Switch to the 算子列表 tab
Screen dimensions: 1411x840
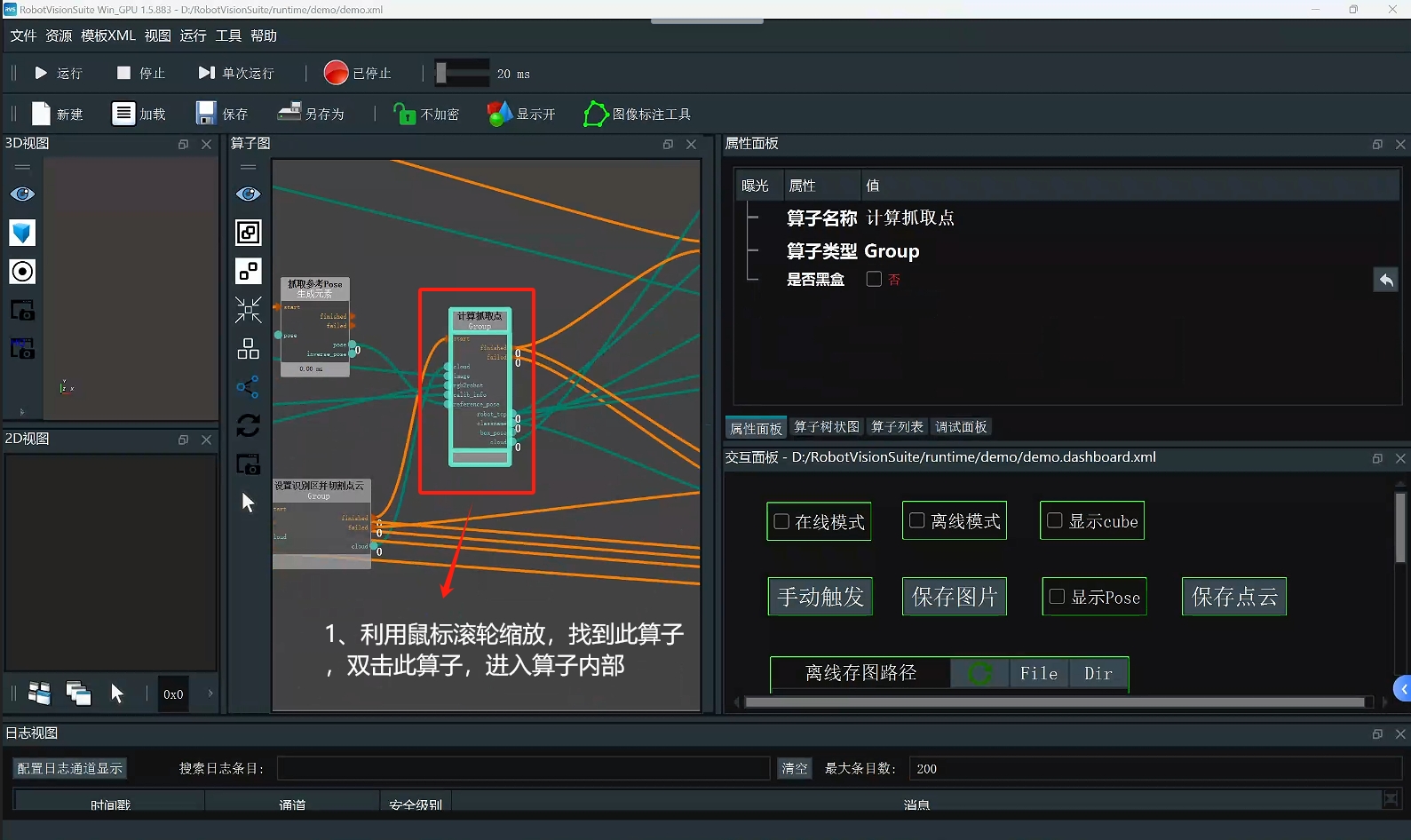tap(897, 427)
